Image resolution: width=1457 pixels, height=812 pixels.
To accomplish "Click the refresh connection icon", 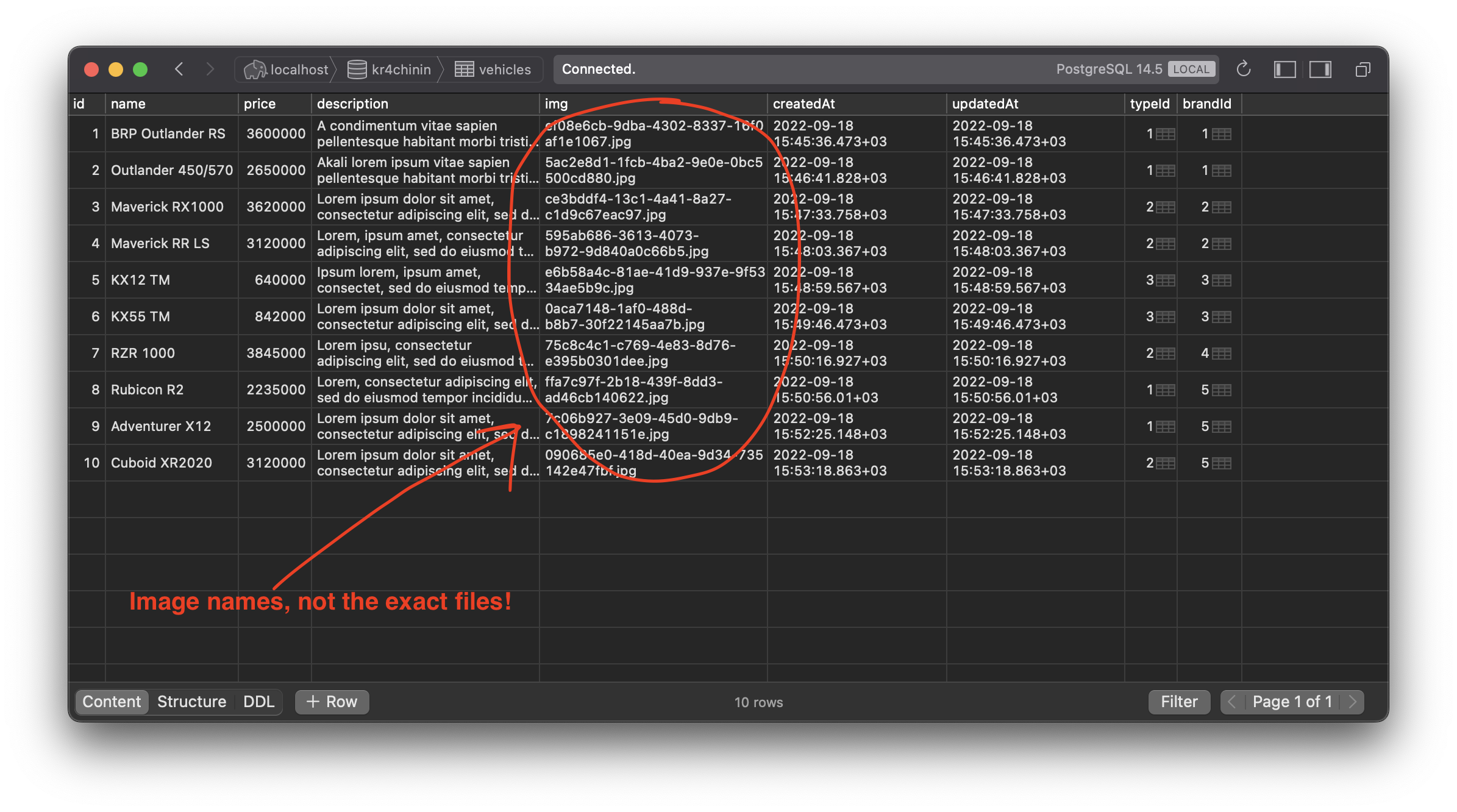I will 1243,69.
